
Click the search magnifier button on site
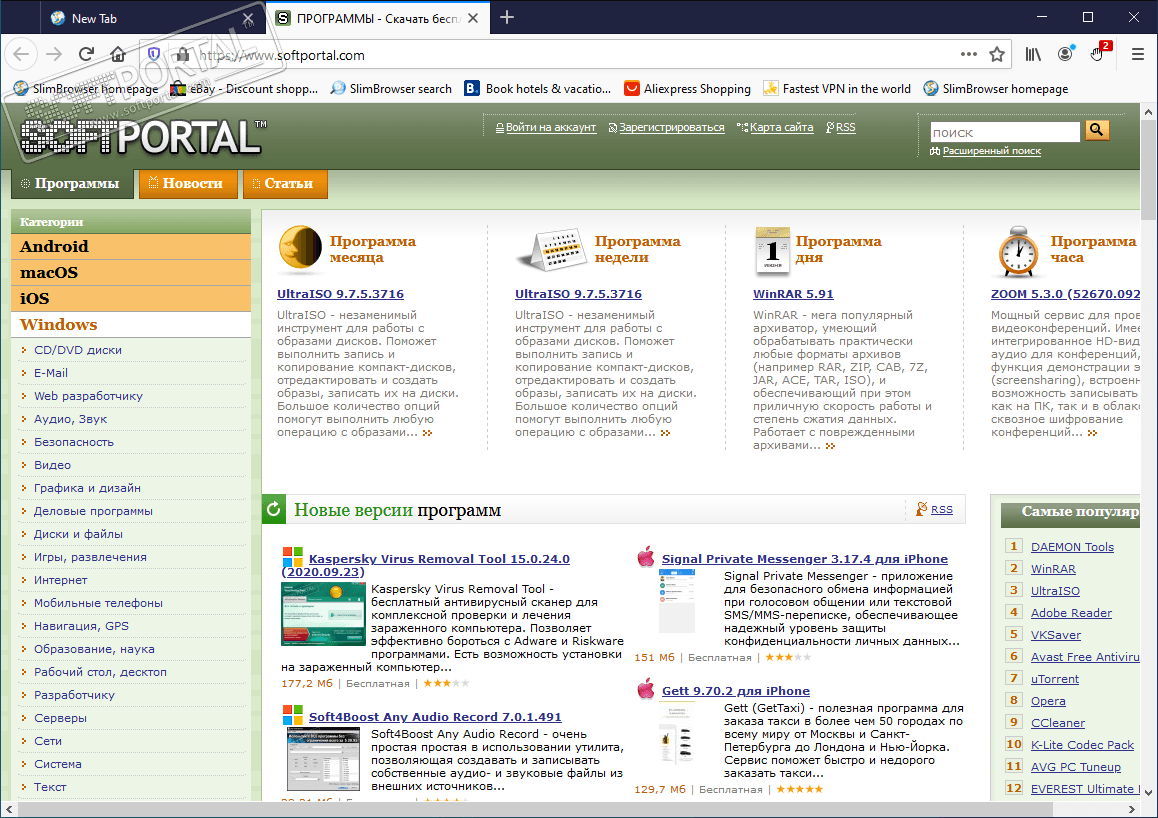[x=1097, y=131]
